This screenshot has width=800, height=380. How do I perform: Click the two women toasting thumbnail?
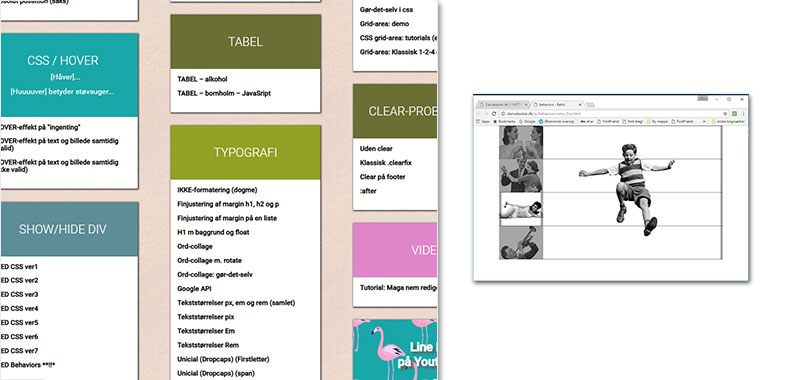pyautogui.click(x=521, y=142)
